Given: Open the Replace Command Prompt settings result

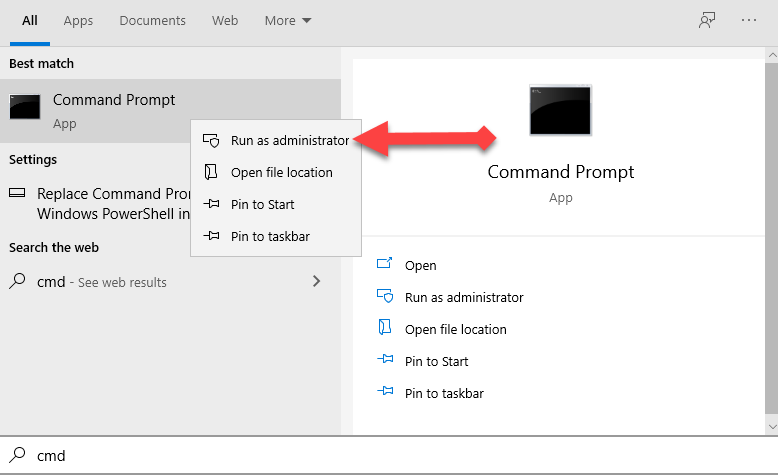Looking at the screenshot, I should click(98, 204).
